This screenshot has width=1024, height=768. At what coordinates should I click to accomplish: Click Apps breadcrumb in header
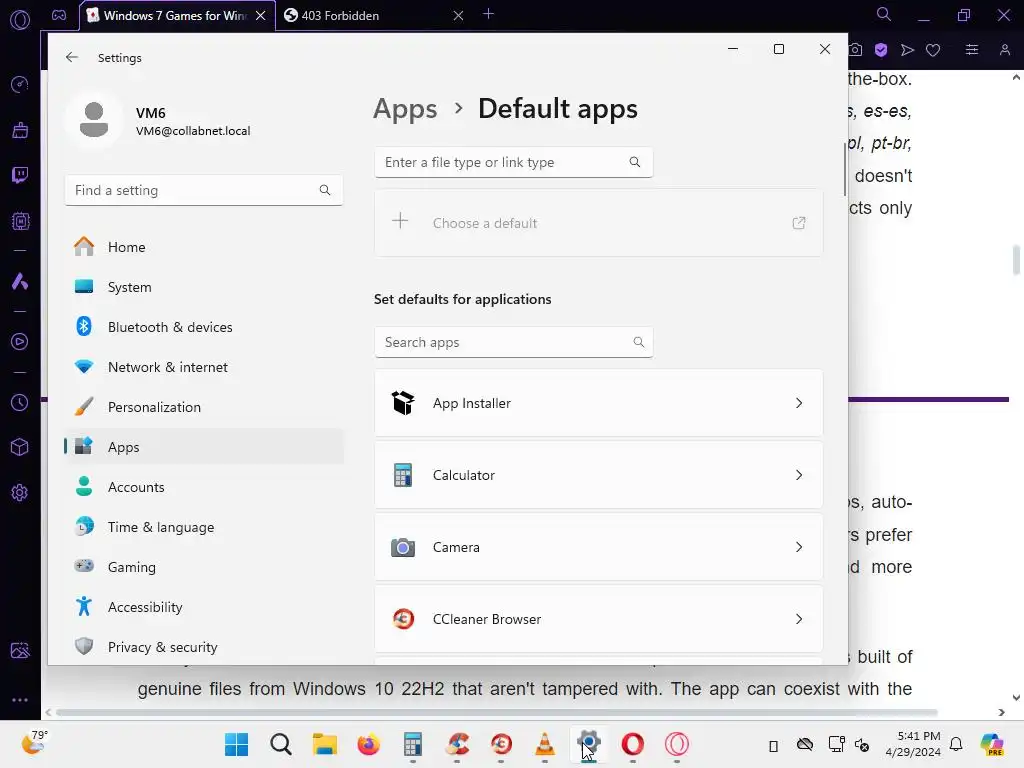(405, 108)
